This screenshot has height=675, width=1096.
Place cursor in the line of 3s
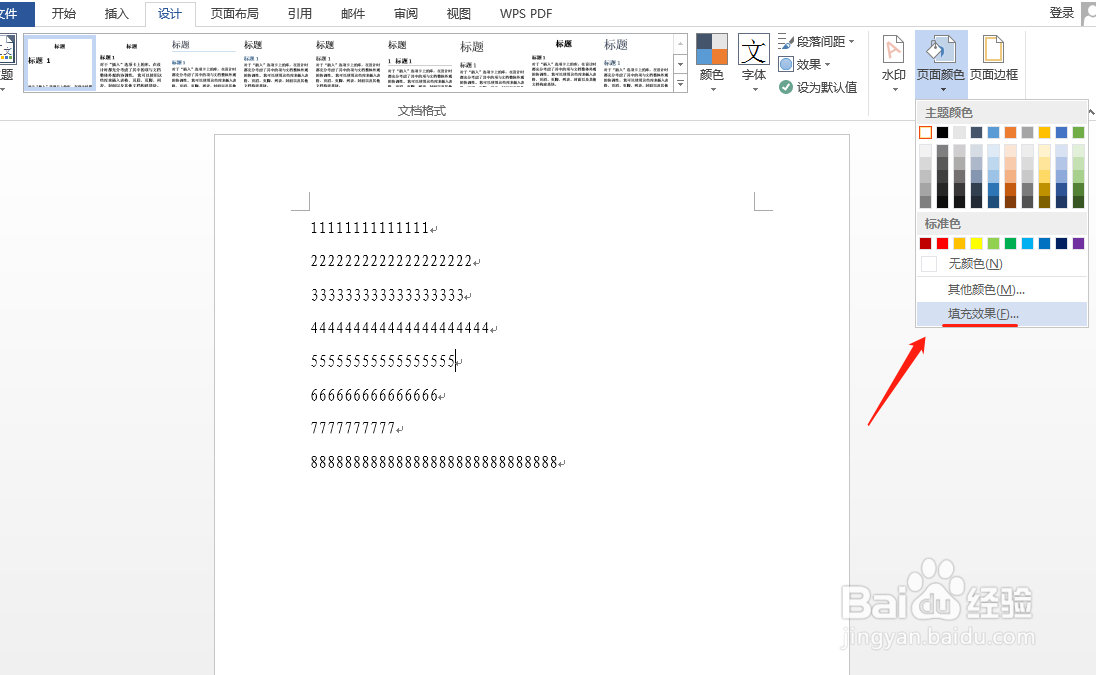(x=387, y=295)
